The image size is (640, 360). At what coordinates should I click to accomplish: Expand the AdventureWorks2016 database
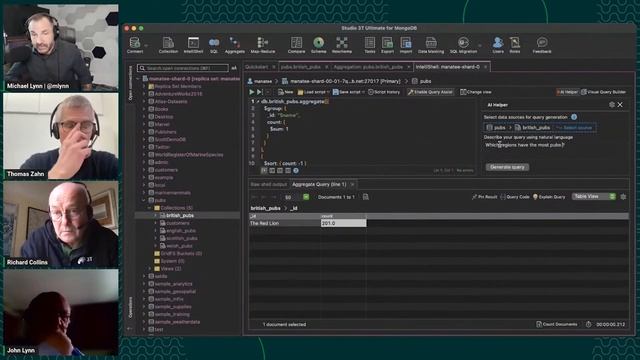pos(144,94)
